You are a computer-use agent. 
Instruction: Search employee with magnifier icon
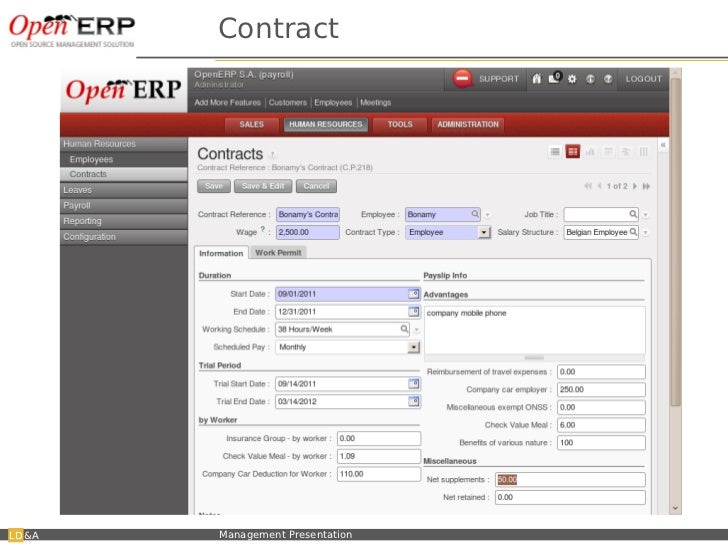(x=475, y=214)
